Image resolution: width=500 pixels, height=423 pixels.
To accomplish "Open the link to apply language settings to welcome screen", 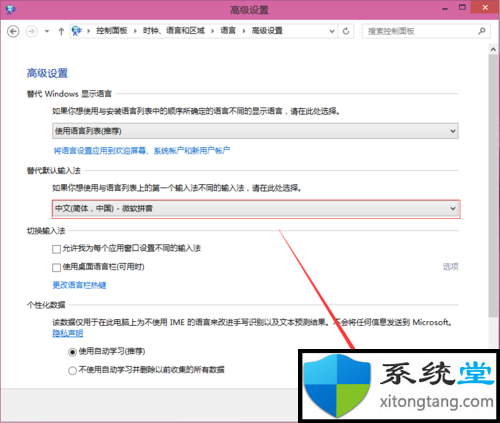I will click(x=142, y=151).
